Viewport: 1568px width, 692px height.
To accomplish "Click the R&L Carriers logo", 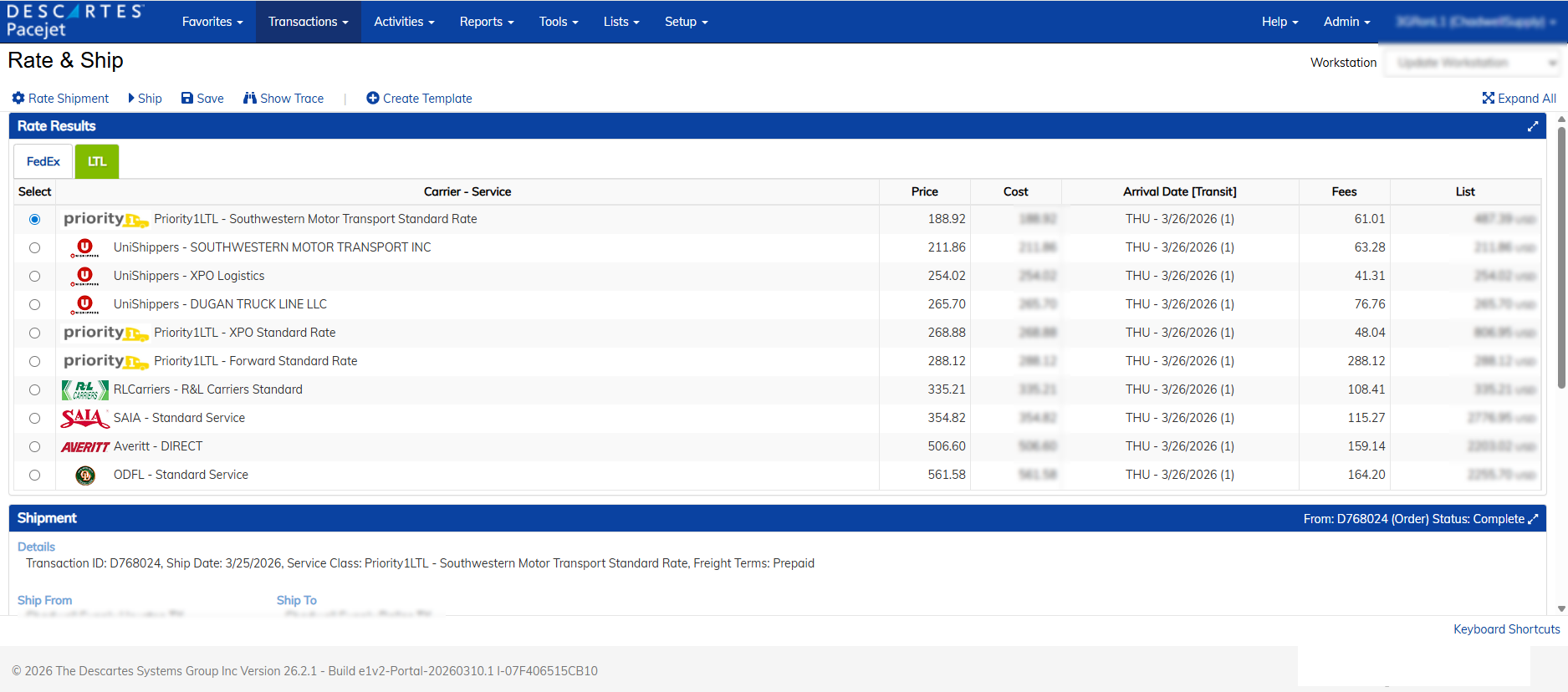I will [85, 389].
